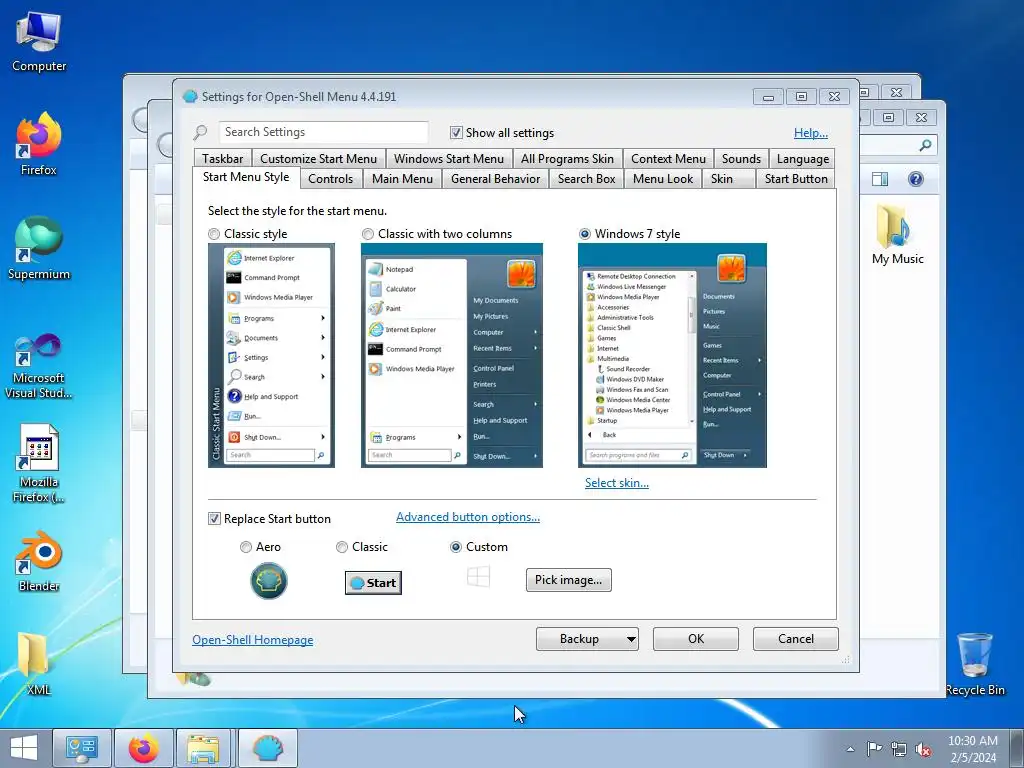Image resolution: width=1024 pixels, height=768 pixels.
Task: Open the Customize Start Menu tab
Action: (318, 159)
